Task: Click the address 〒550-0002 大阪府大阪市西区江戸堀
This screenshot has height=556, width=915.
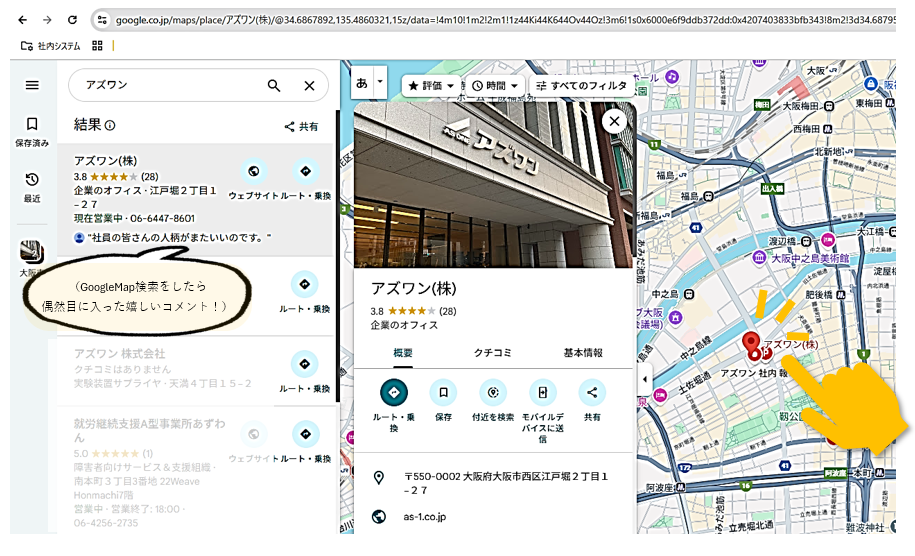Action: pyautogui.click(x=505, y=483)
